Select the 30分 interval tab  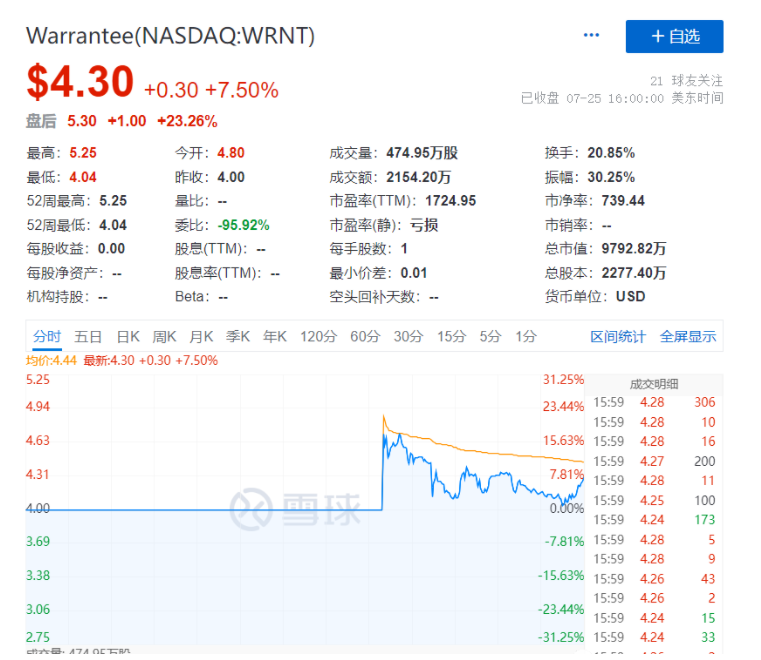[408, 336]
